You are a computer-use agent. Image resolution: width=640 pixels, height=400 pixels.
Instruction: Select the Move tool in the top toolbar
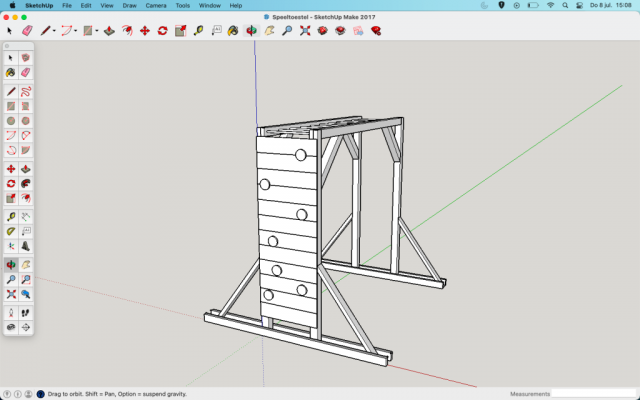[x=145, y=31]
